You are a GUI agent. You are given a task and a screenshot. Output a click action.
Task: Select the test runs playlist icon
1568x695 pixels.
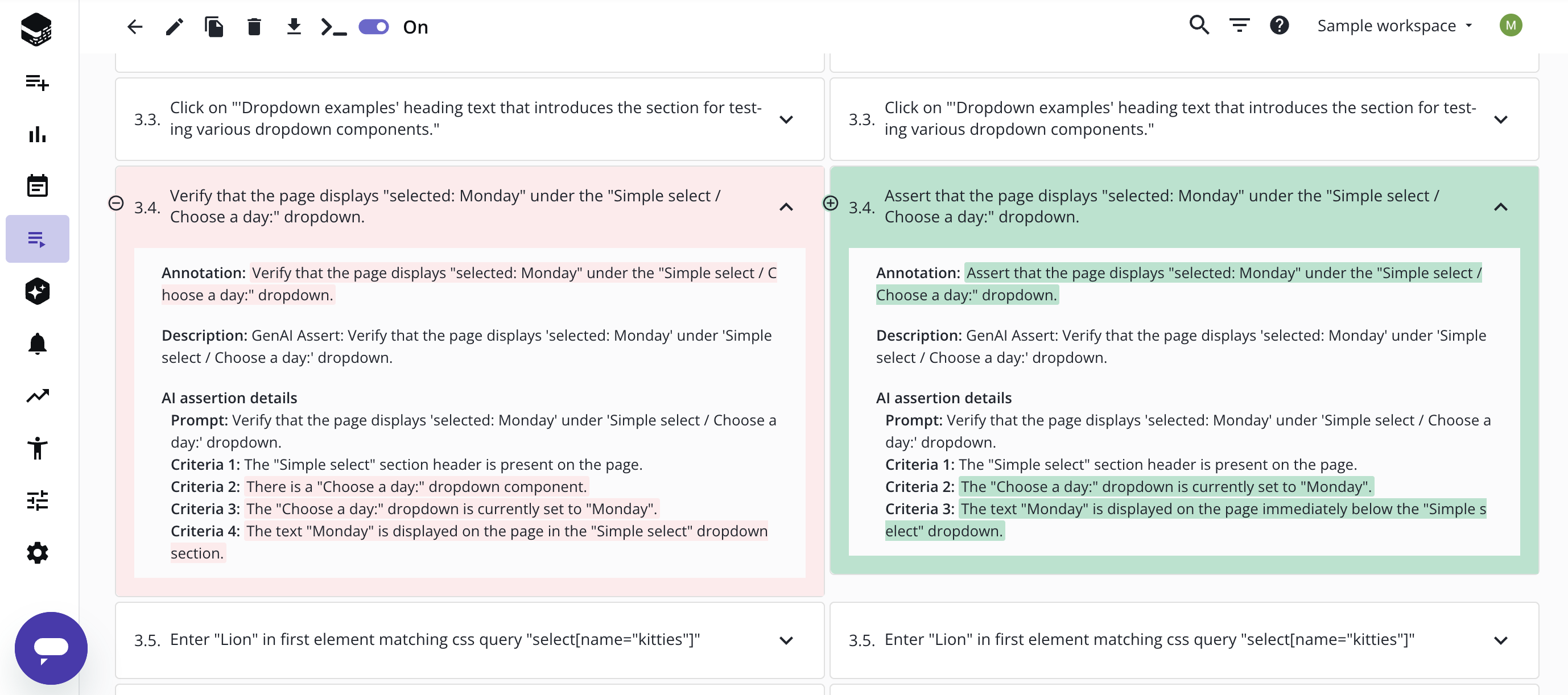coord(37,238)
